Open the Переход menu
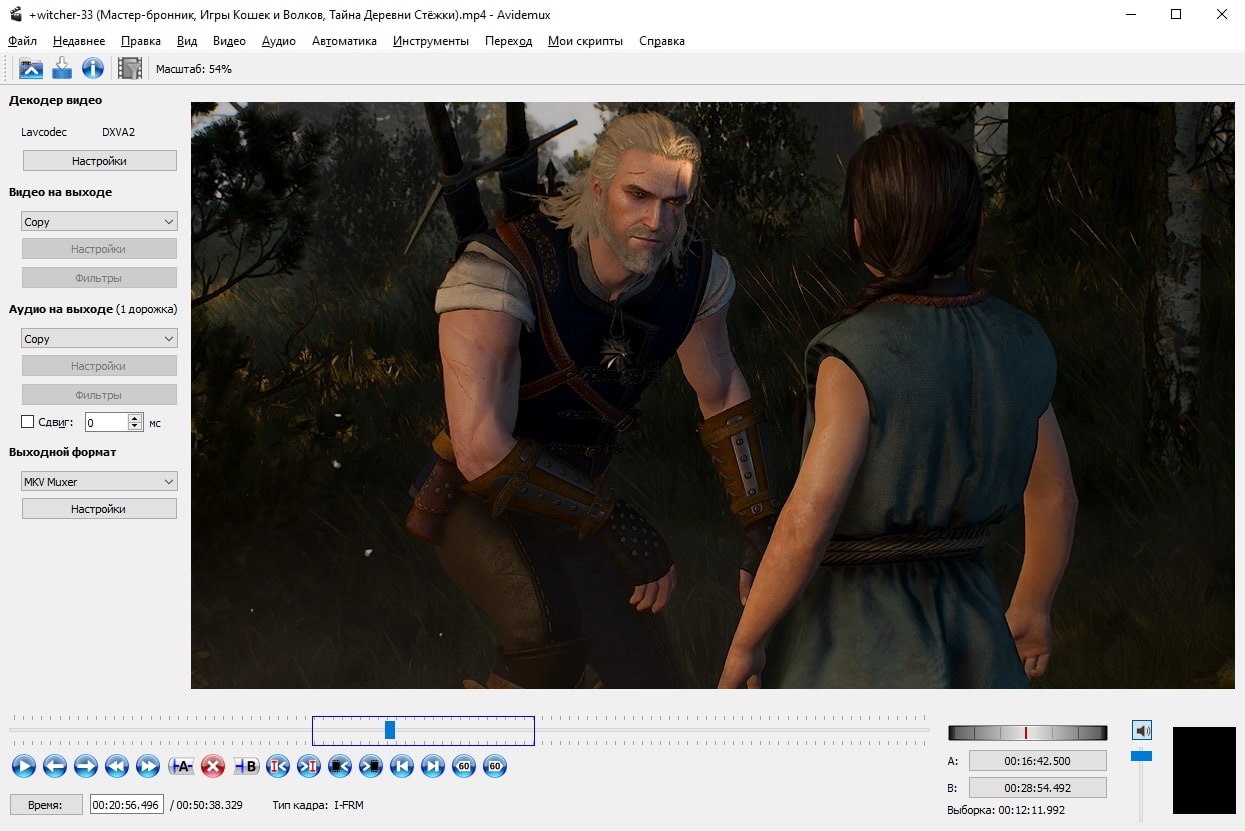Screen dimensions: 1245x831 [x=508, y=41]
